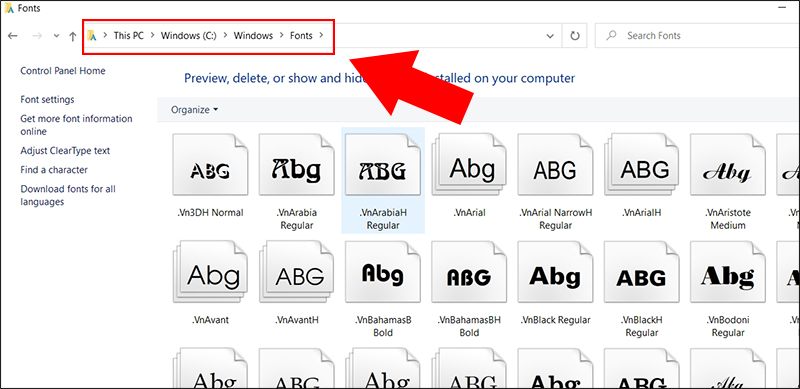
Task: Open the recent locations dropdown arrow
Action: pyautogui.click(x=57, y=36)
